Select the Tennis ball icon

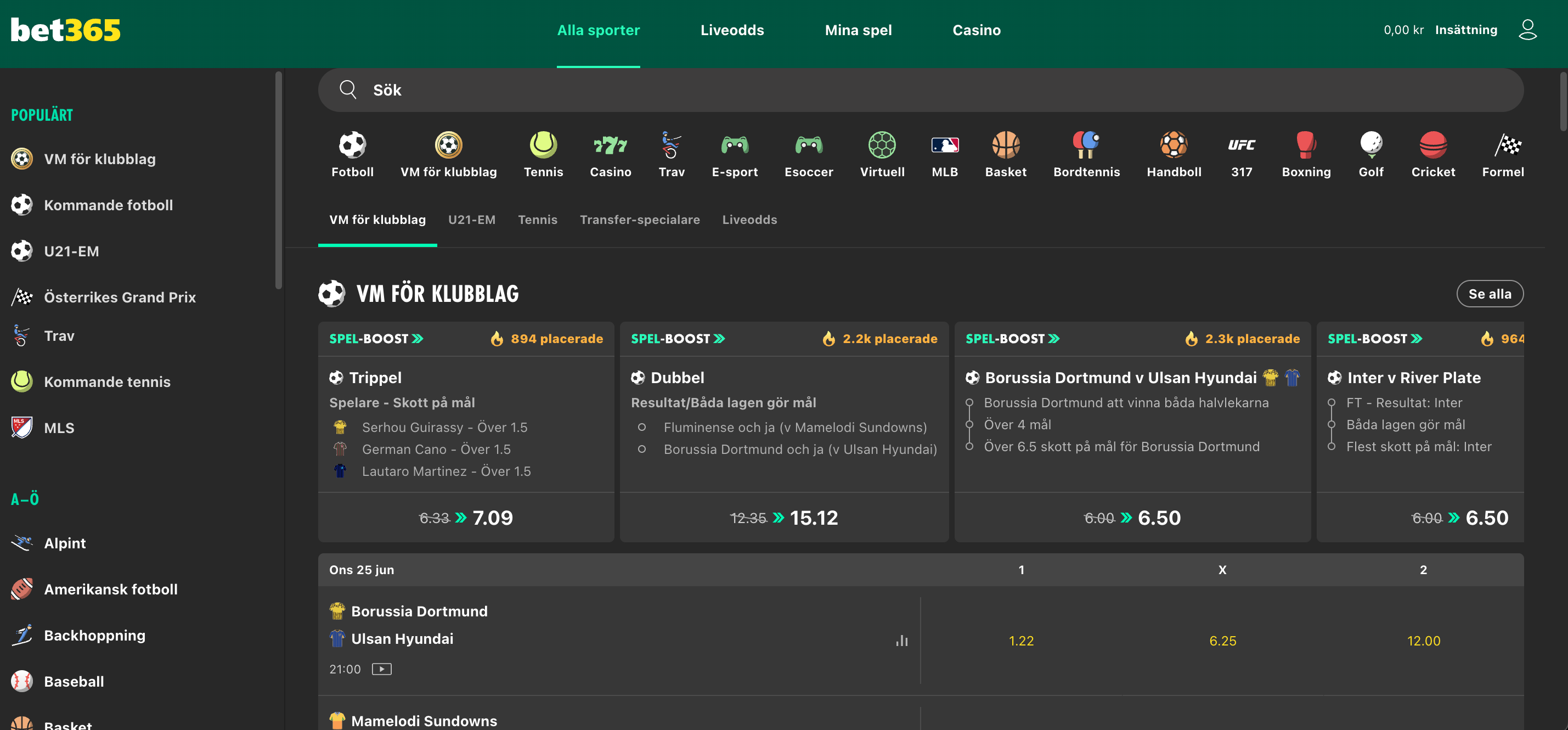(543, 145)
